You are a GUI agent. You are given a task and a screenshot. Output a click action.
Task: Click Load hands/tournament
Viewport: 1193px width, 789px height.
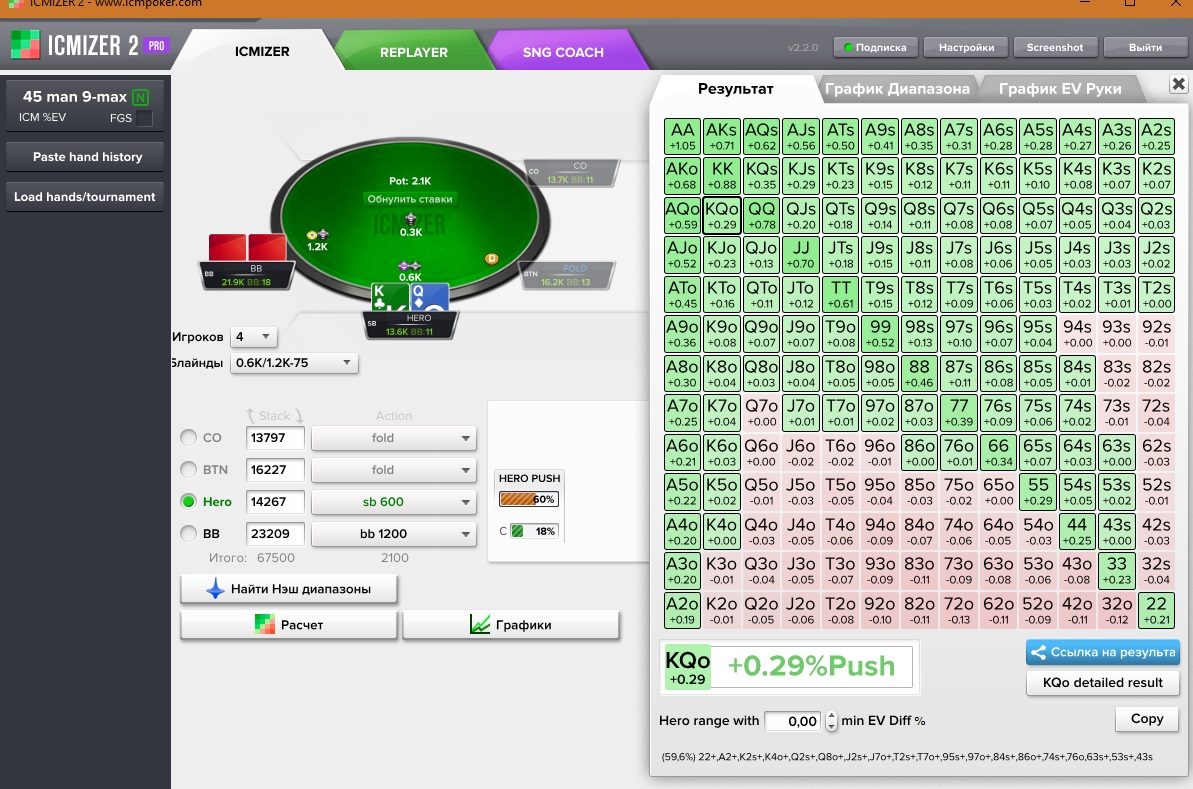(x=85, y=197)
